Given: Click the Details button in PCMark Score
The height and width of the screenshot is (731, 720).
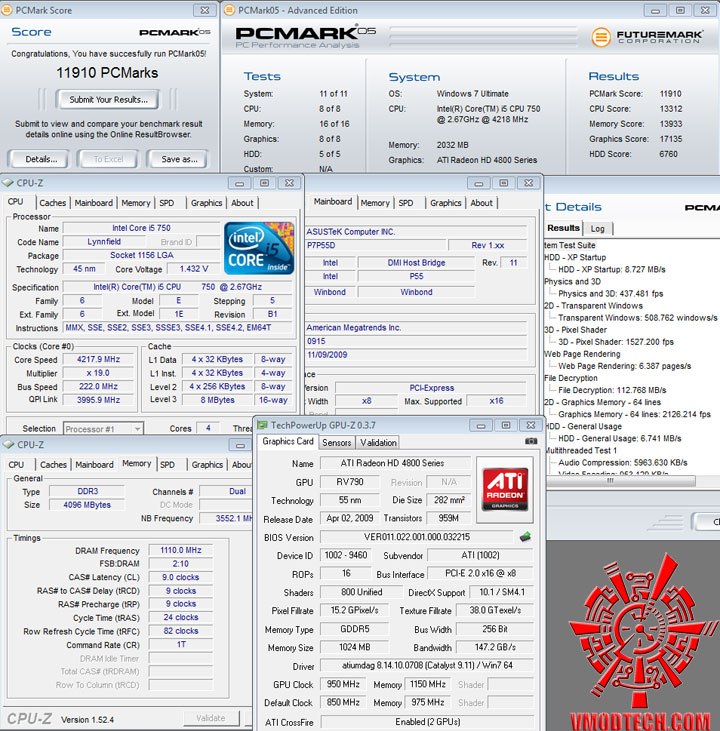Looking at the screenshot, I should pyautogui.click(x=41, y=159).
